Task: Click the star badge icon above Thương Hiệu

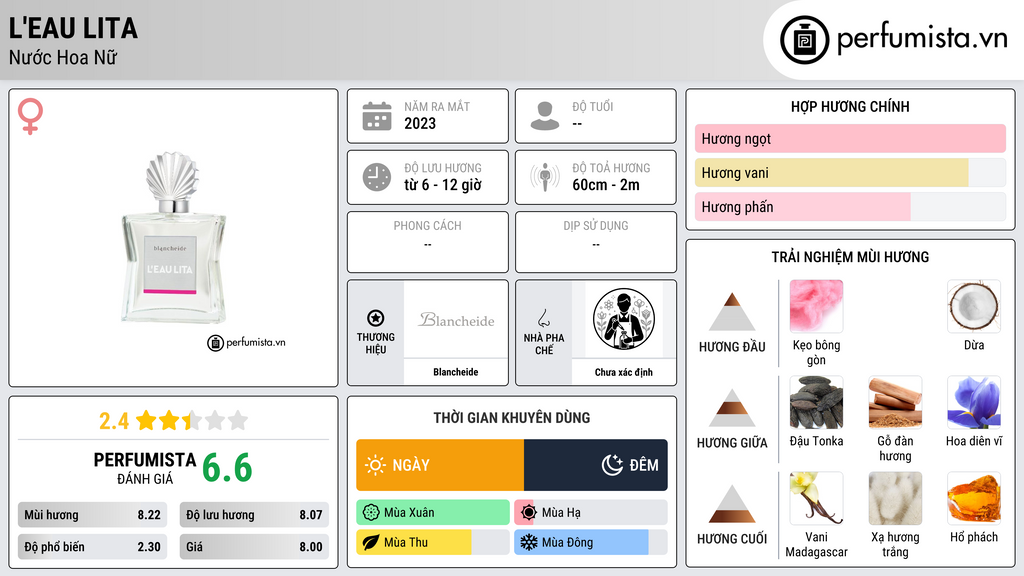Action: coord(376,318)
